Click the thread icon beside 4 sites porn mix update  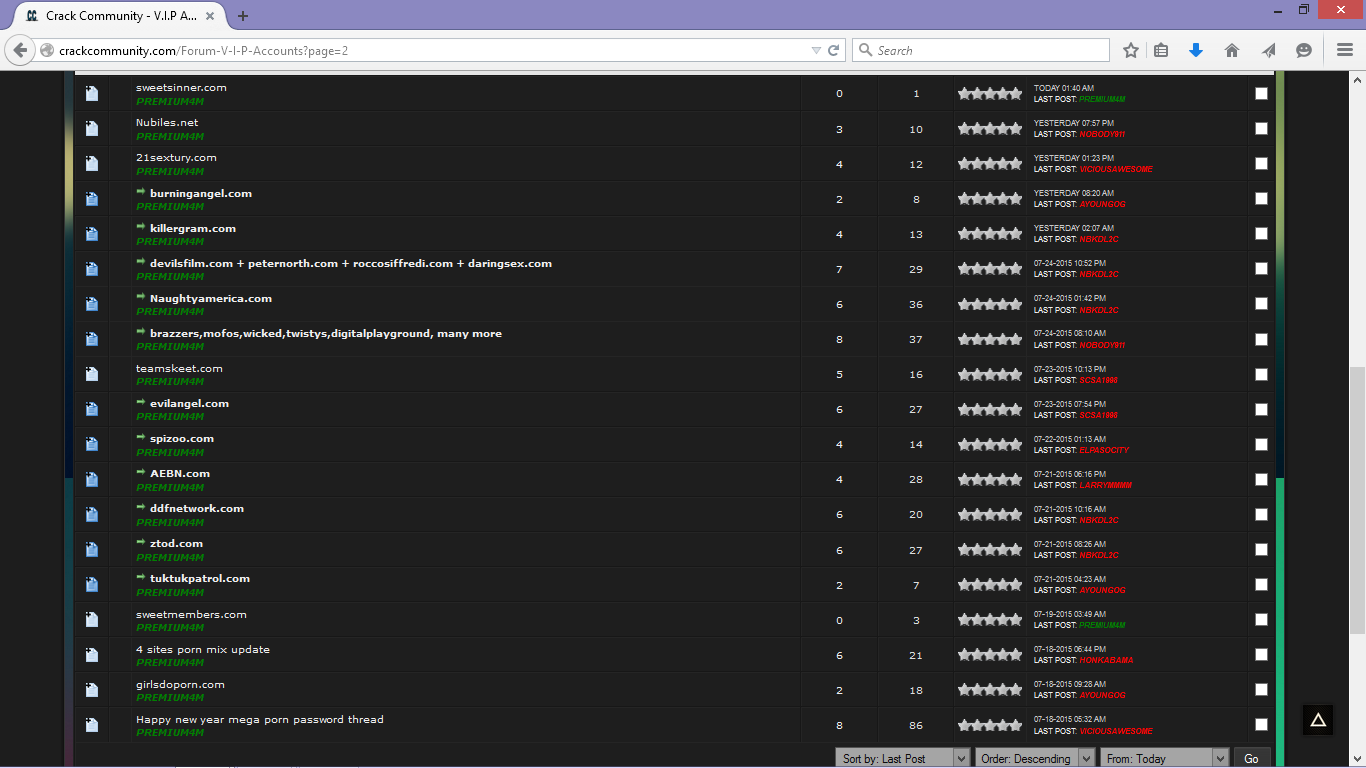[92, 655]
